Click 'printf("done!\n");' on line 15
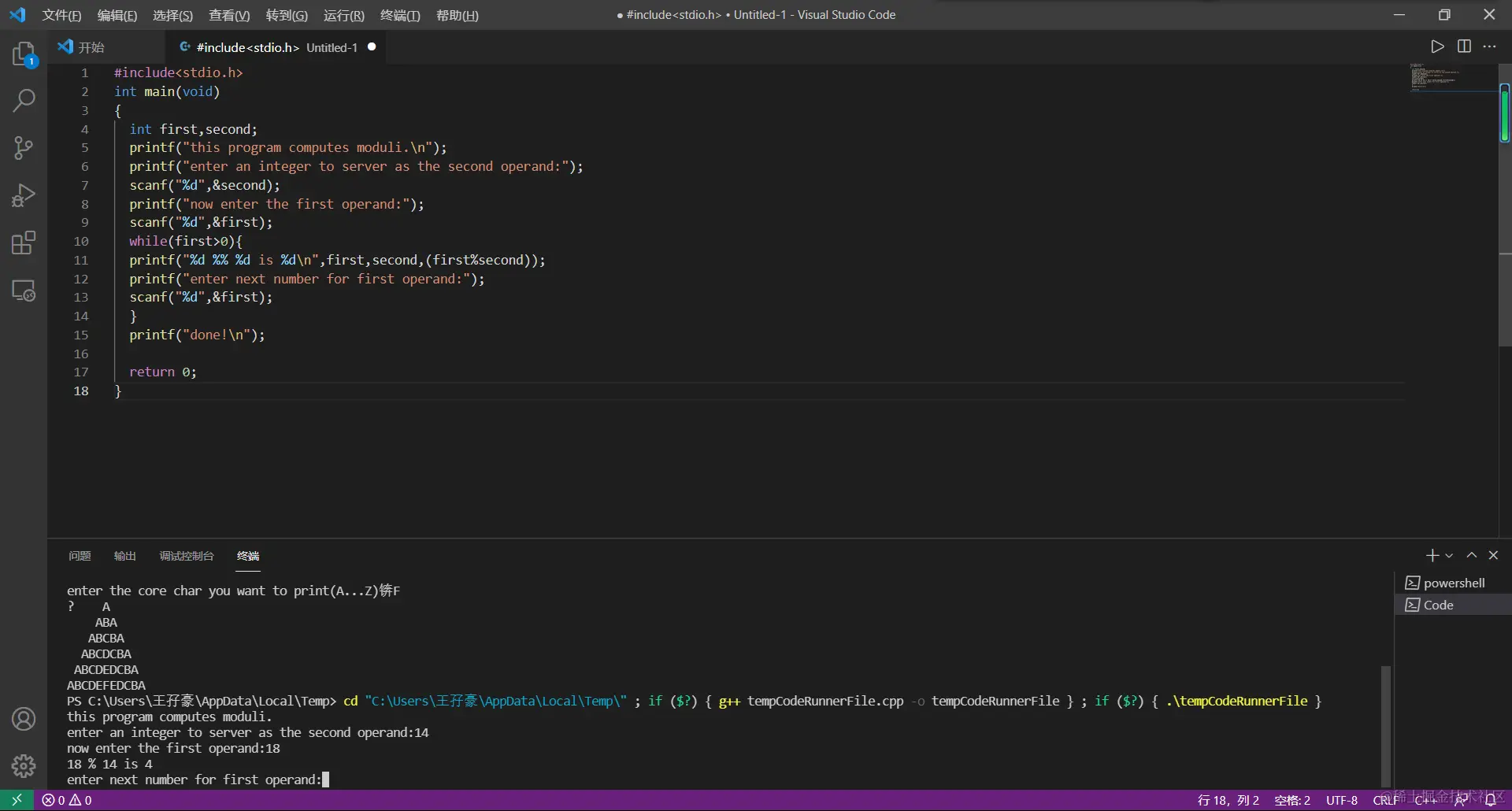The height and width of the screenshot is (811, 1512). (x=197, y=335)
